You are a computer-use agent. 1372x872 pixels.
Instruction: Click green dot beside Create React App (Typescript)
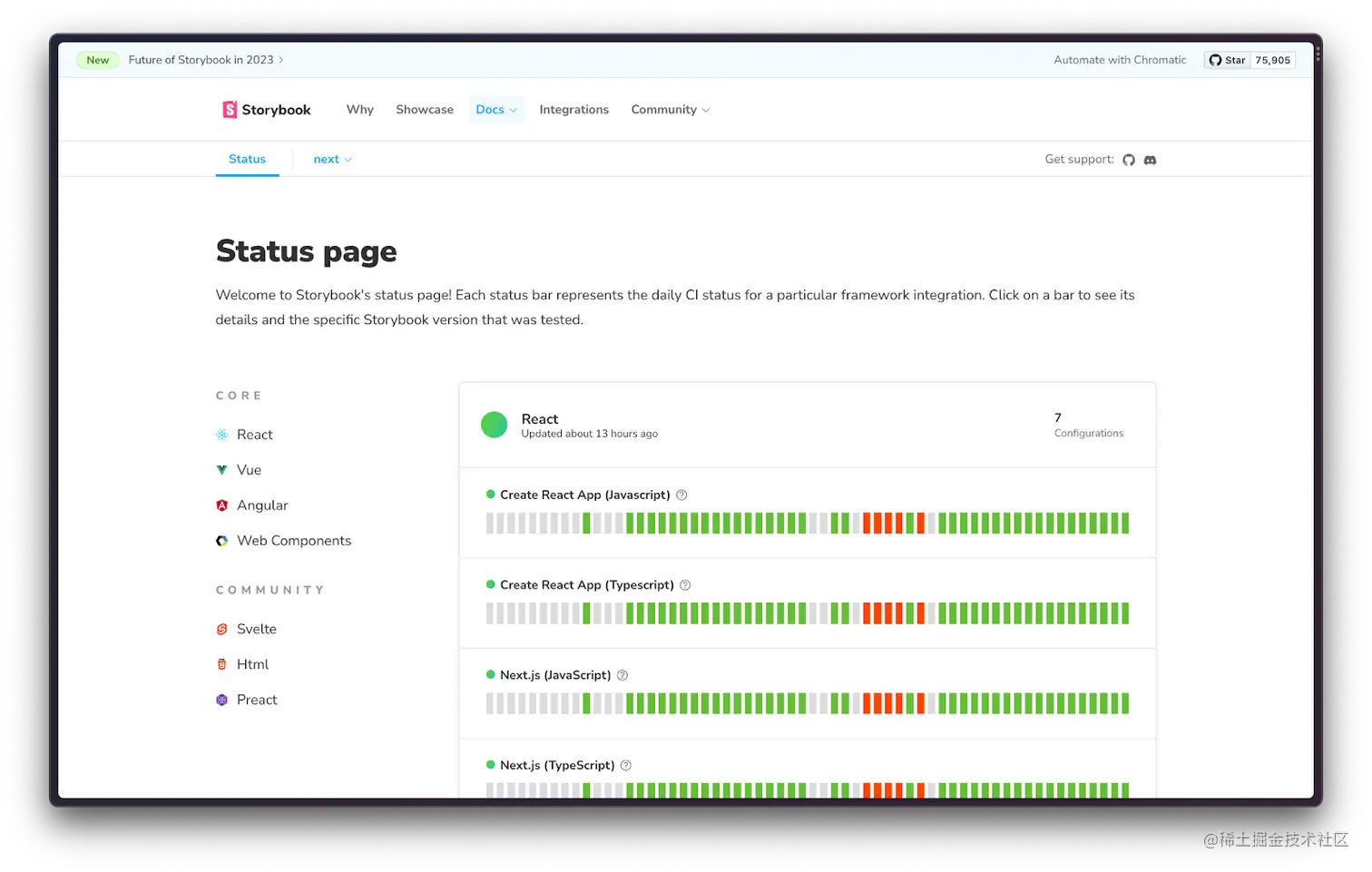point(491,584)
